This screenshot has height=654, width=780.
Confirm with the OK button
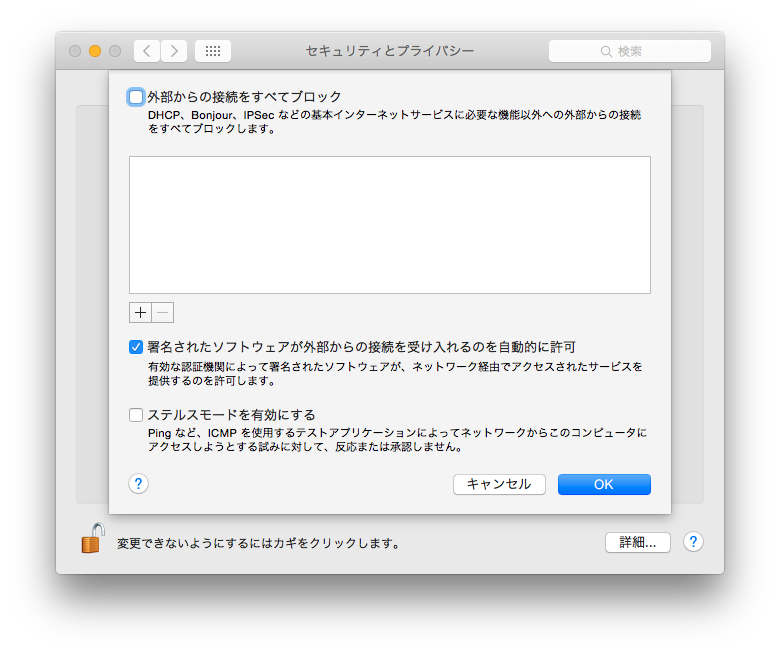click(604, 484)
